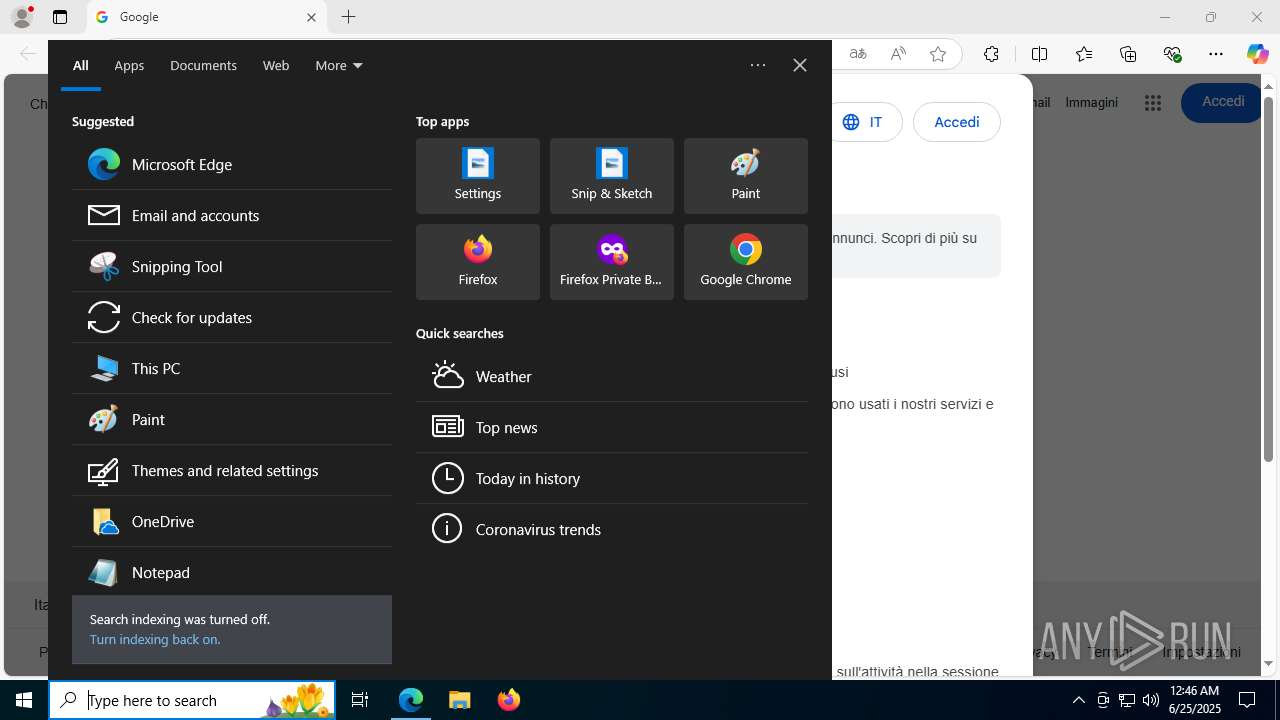
Task: Open Paint tile in Top apps
Action: (x=746, y=176)
